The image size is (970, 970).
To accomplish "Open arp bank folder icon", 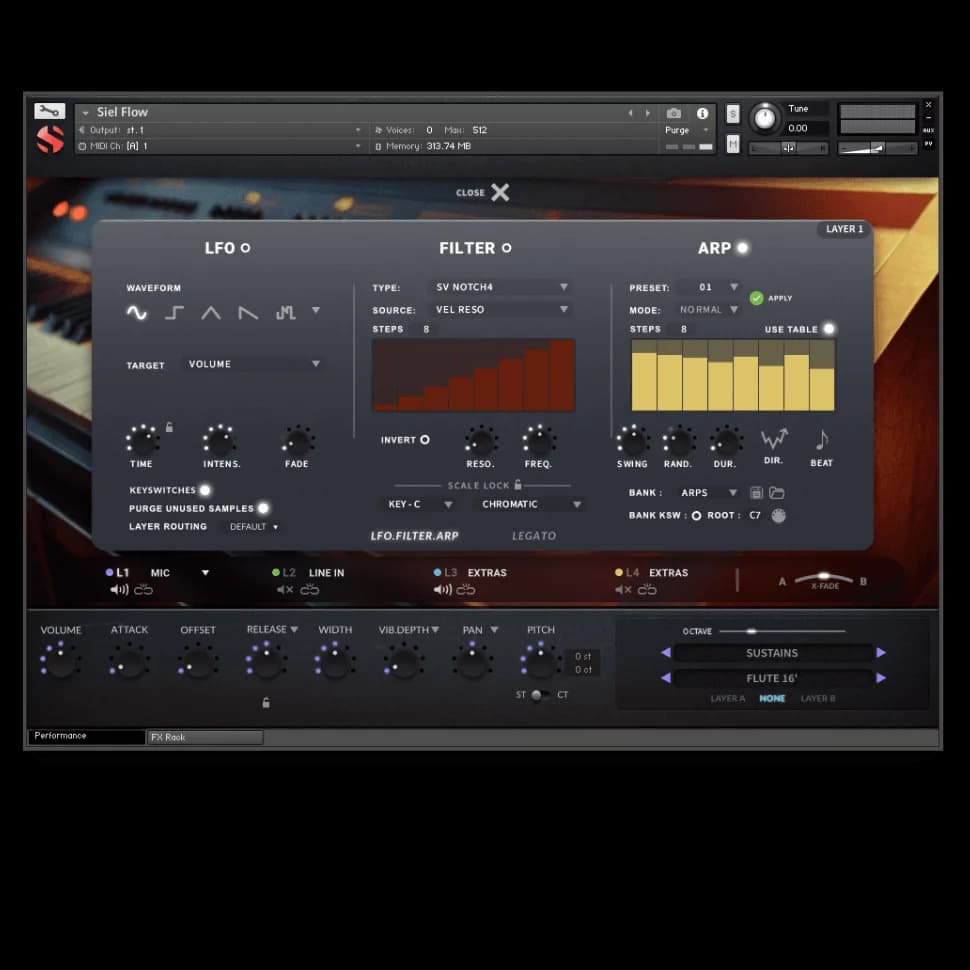I will pyautogui.click(x=776, y=493).
